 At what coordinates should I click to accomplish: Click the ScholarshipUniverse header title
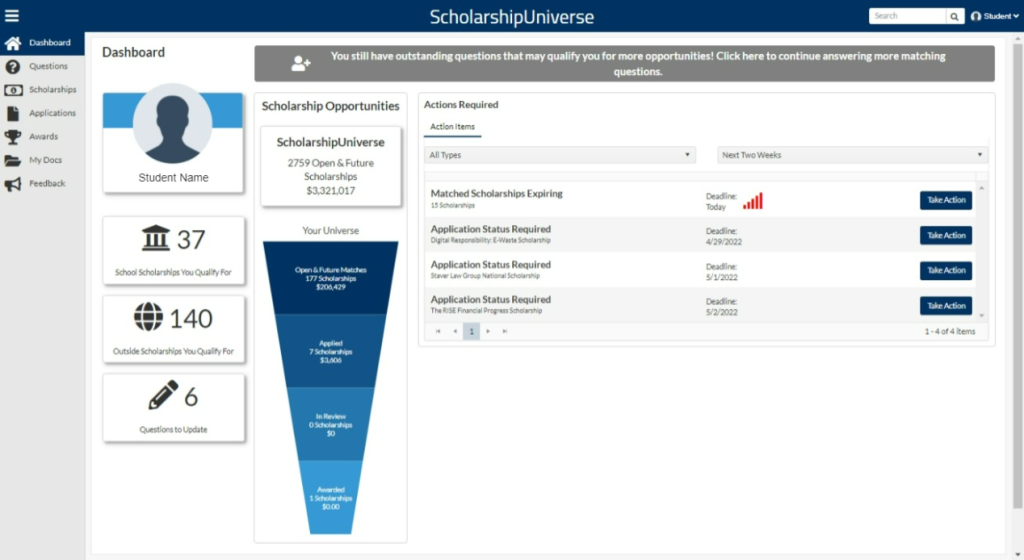coord(512,17)
